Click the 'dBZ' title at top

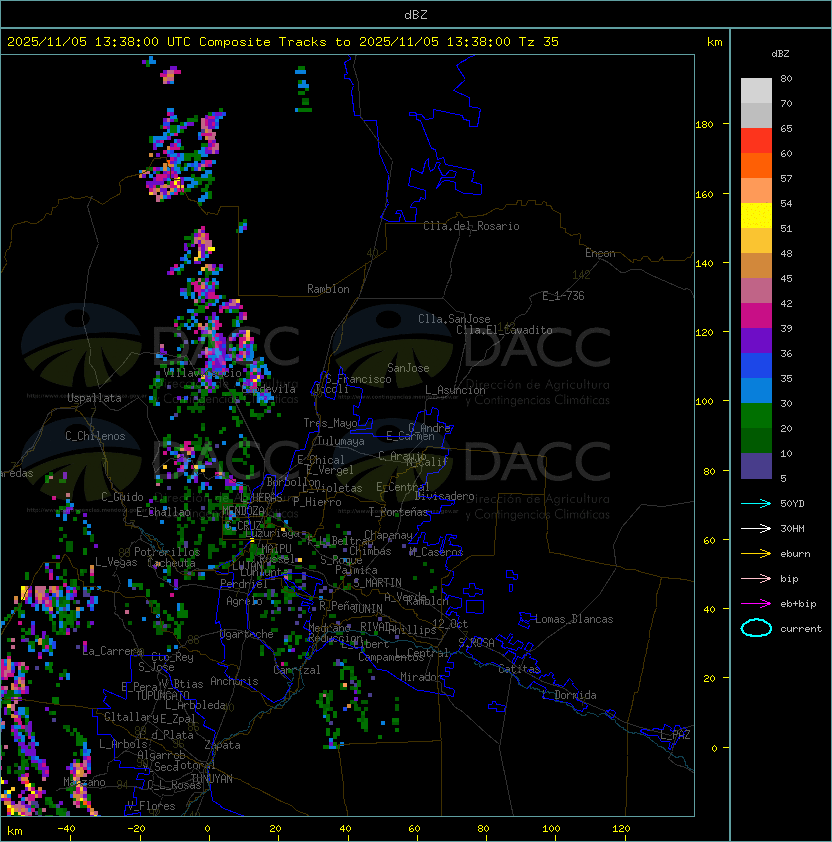coord(416,15)
